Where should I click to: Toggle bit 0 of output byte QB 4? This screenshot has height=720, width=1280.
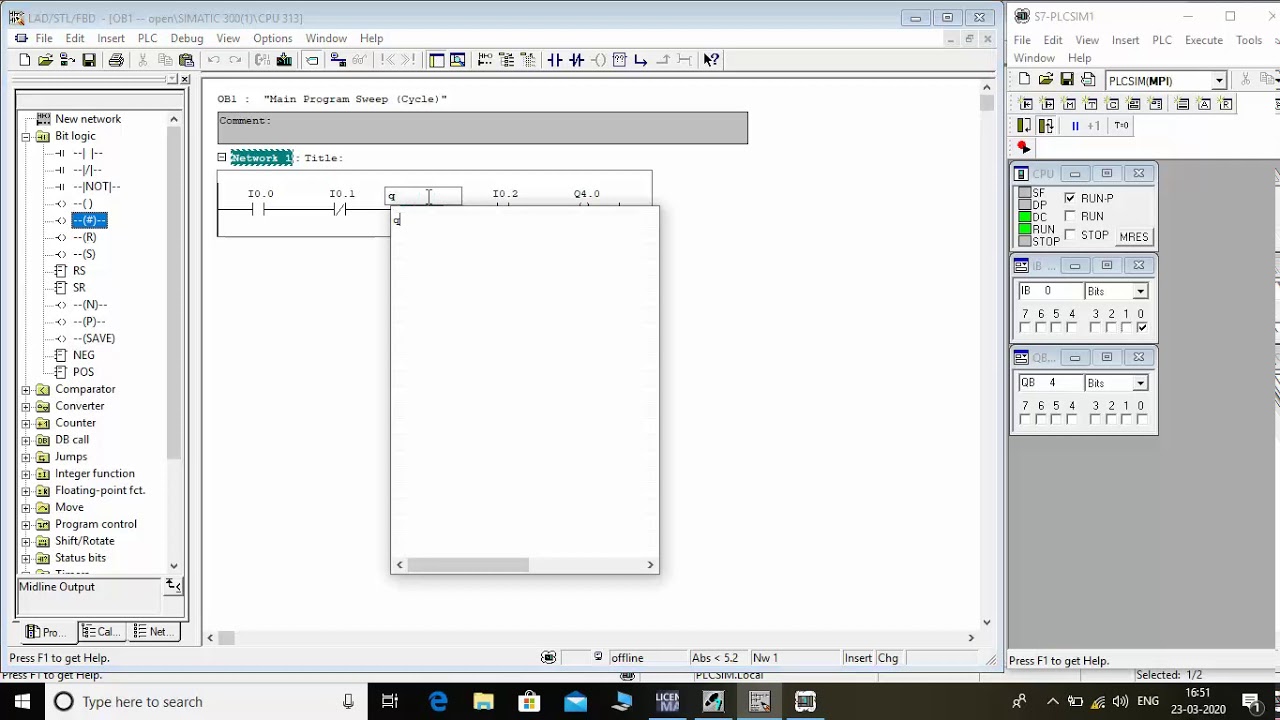(x=1141, y=420)
